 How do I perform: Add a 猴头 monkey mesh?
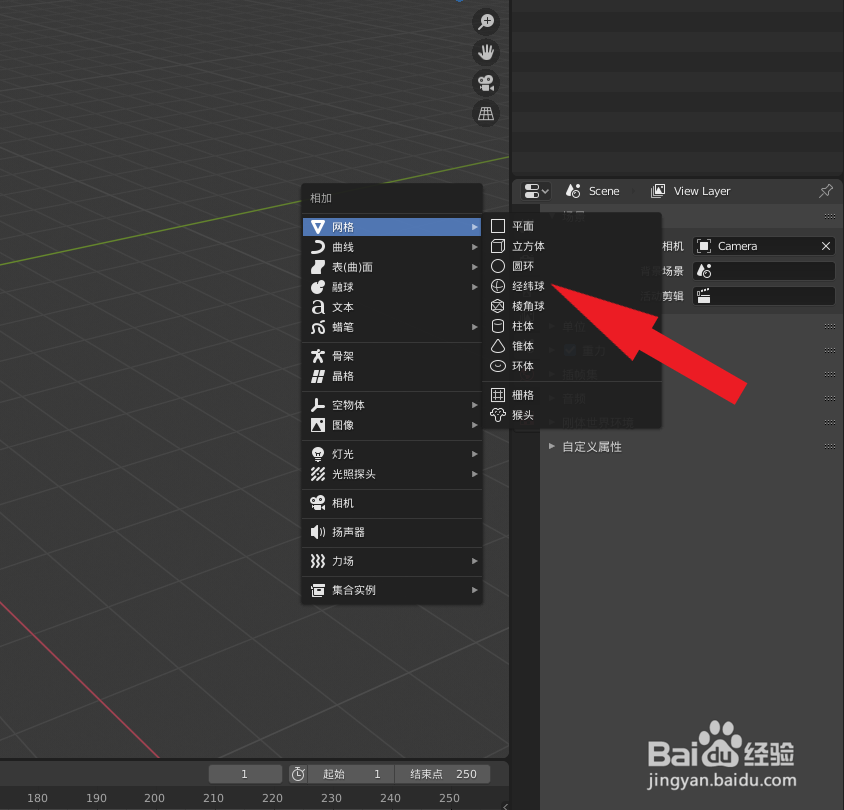click(x=572, y=415)
